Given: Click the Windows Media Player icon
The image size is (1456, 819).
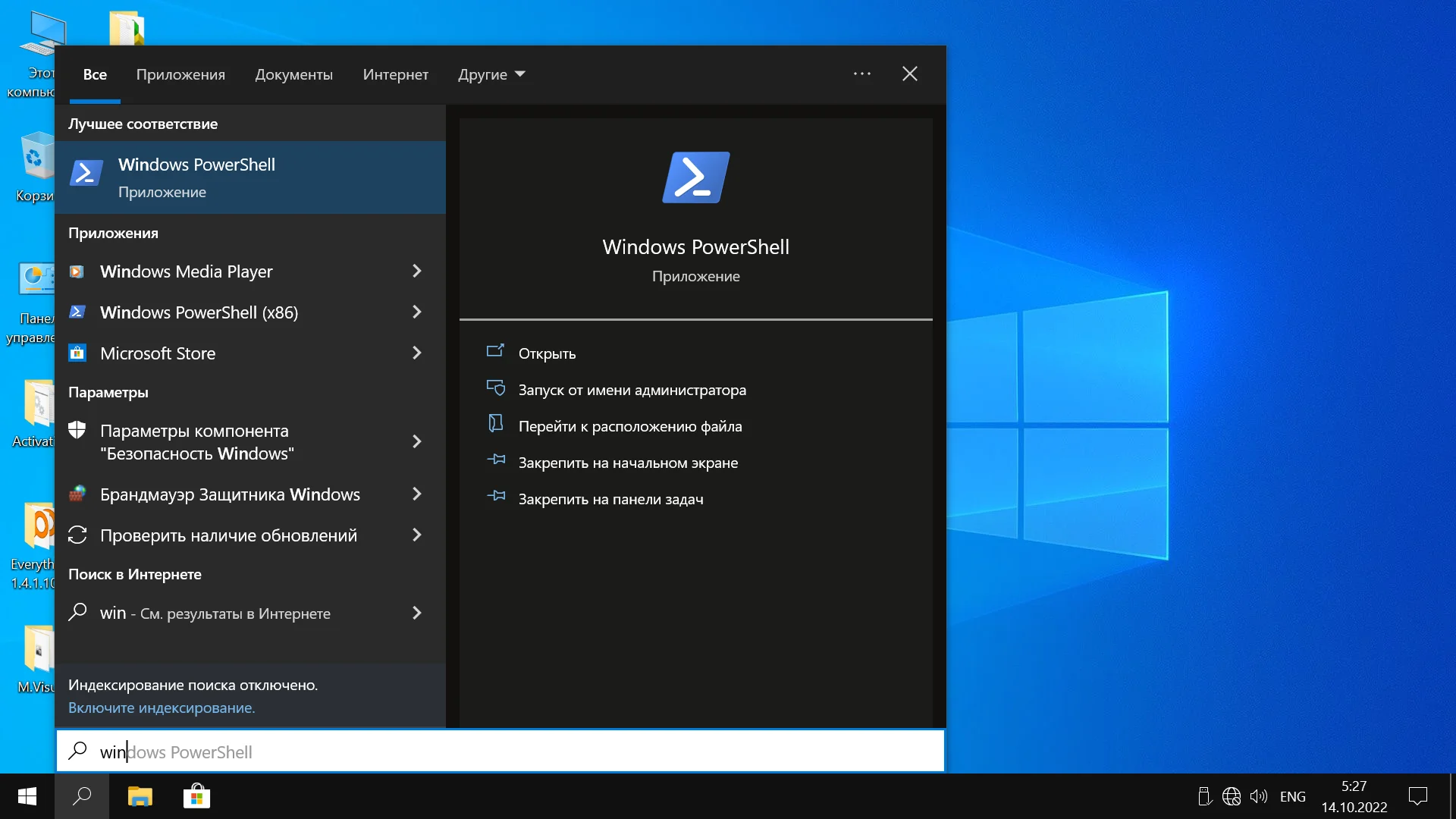Looking at the screenshot, I should [x=78, y=271].
